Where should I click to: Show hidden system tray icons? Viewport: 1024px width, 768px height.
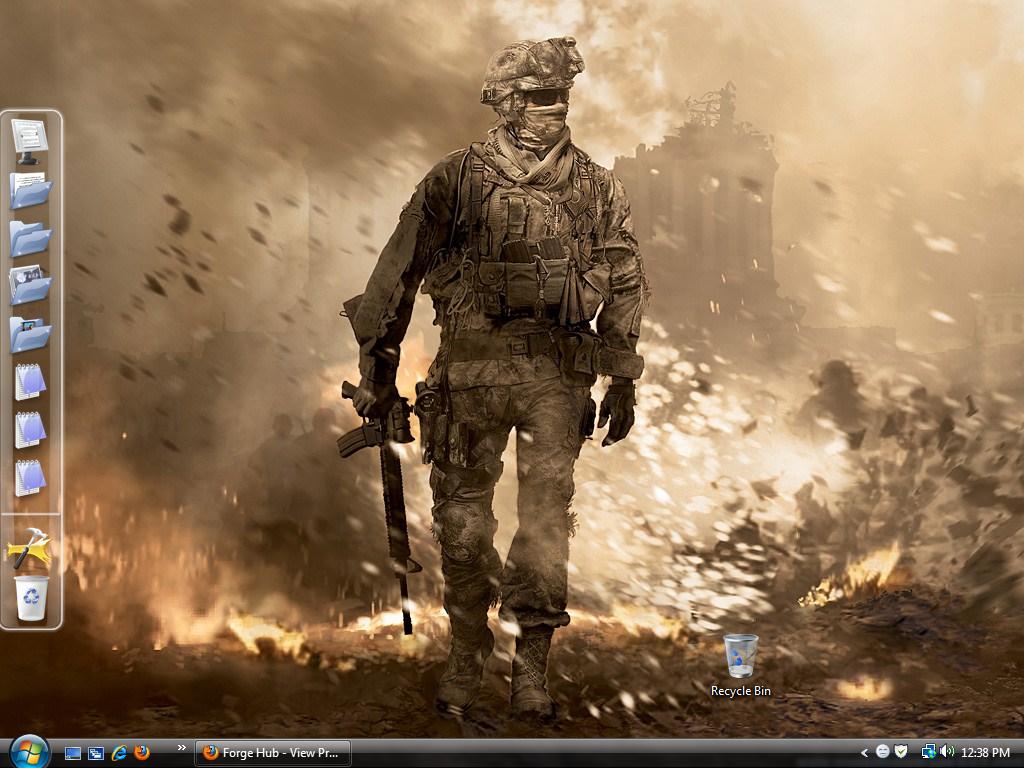864,753
